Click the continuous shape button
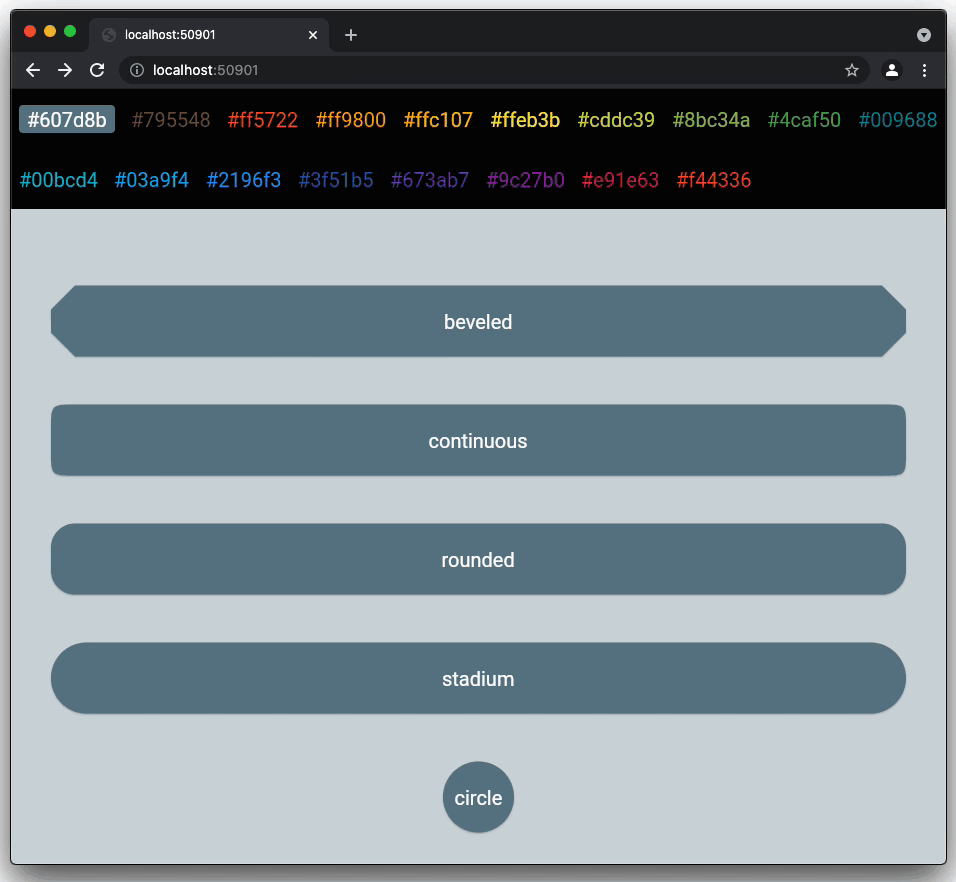The height and width of the screenshot is (882, 956). pyautogui.click(x=478, y=440)
